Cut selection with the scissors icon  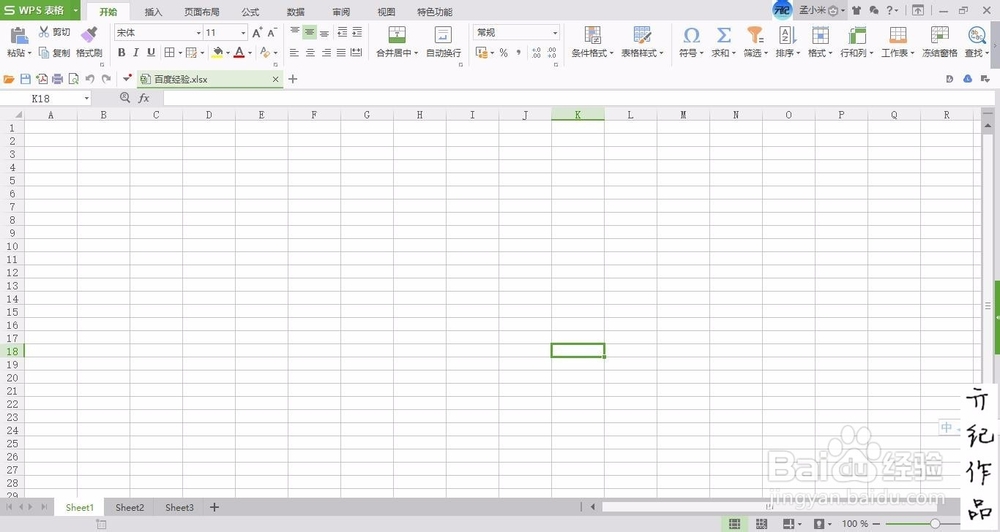(44, 32)
